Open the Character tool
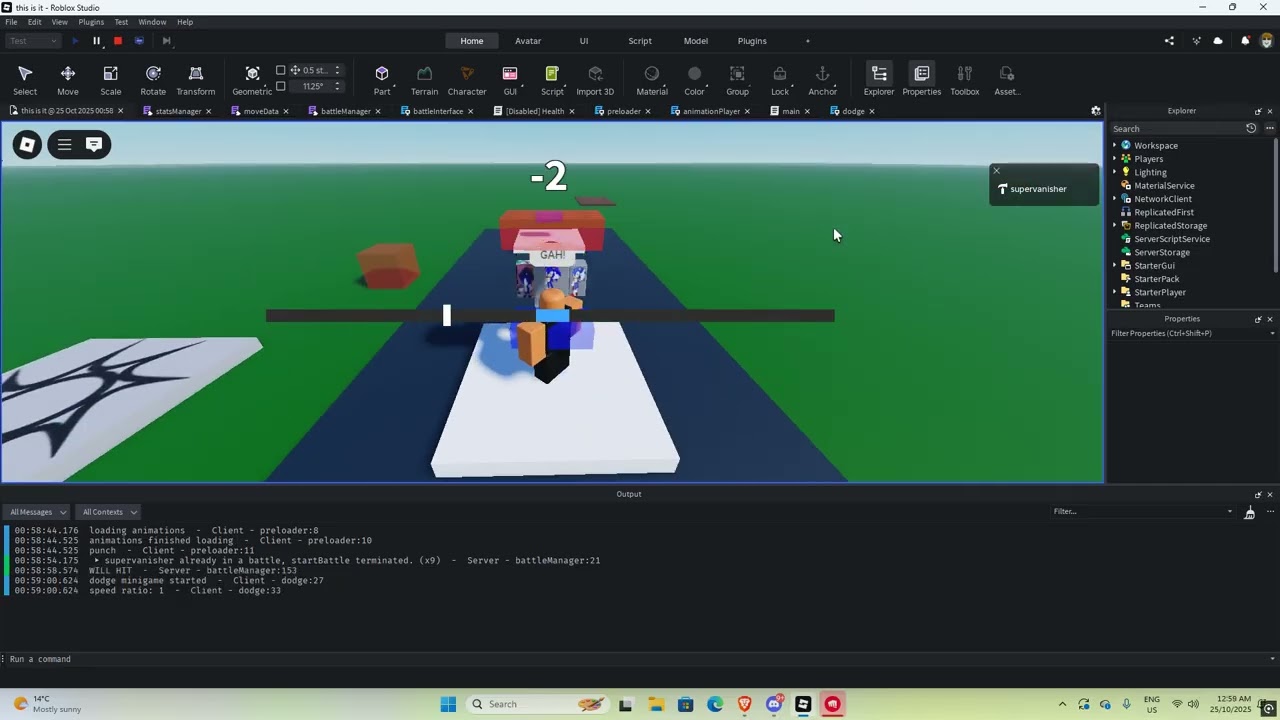This screenshot has width=1280, height=720. [467, 80]
